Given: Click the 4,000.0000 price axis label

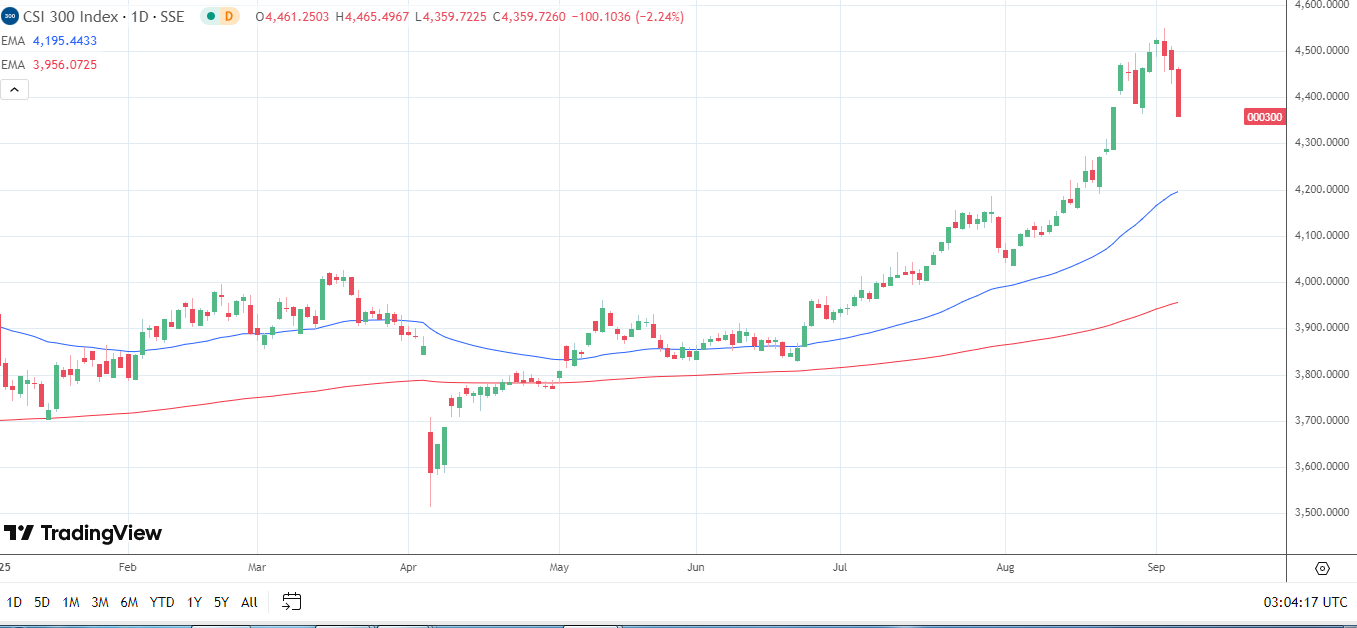Looking at the screenshot, I should point(1321,282).
